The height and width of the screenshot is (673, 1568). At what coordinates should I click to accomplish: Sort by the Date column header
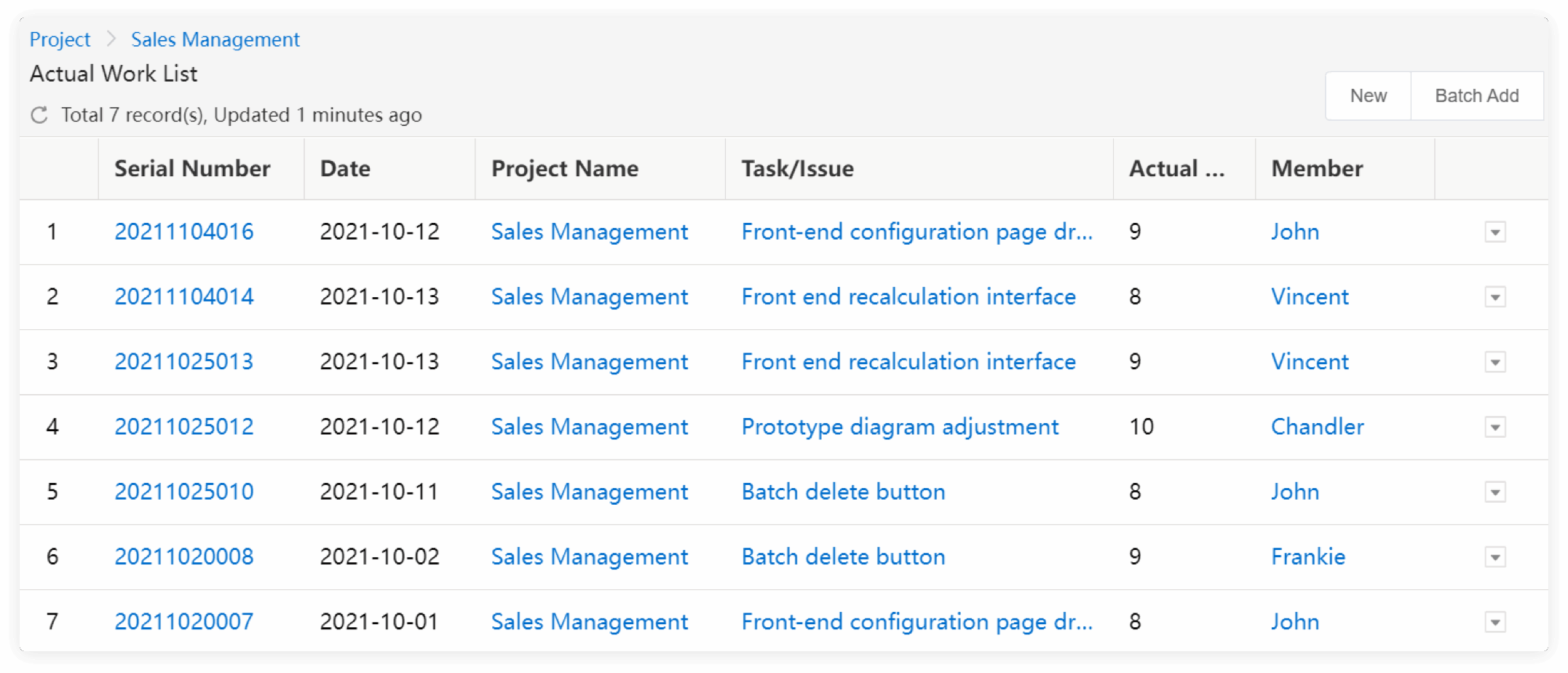(345, 169)
